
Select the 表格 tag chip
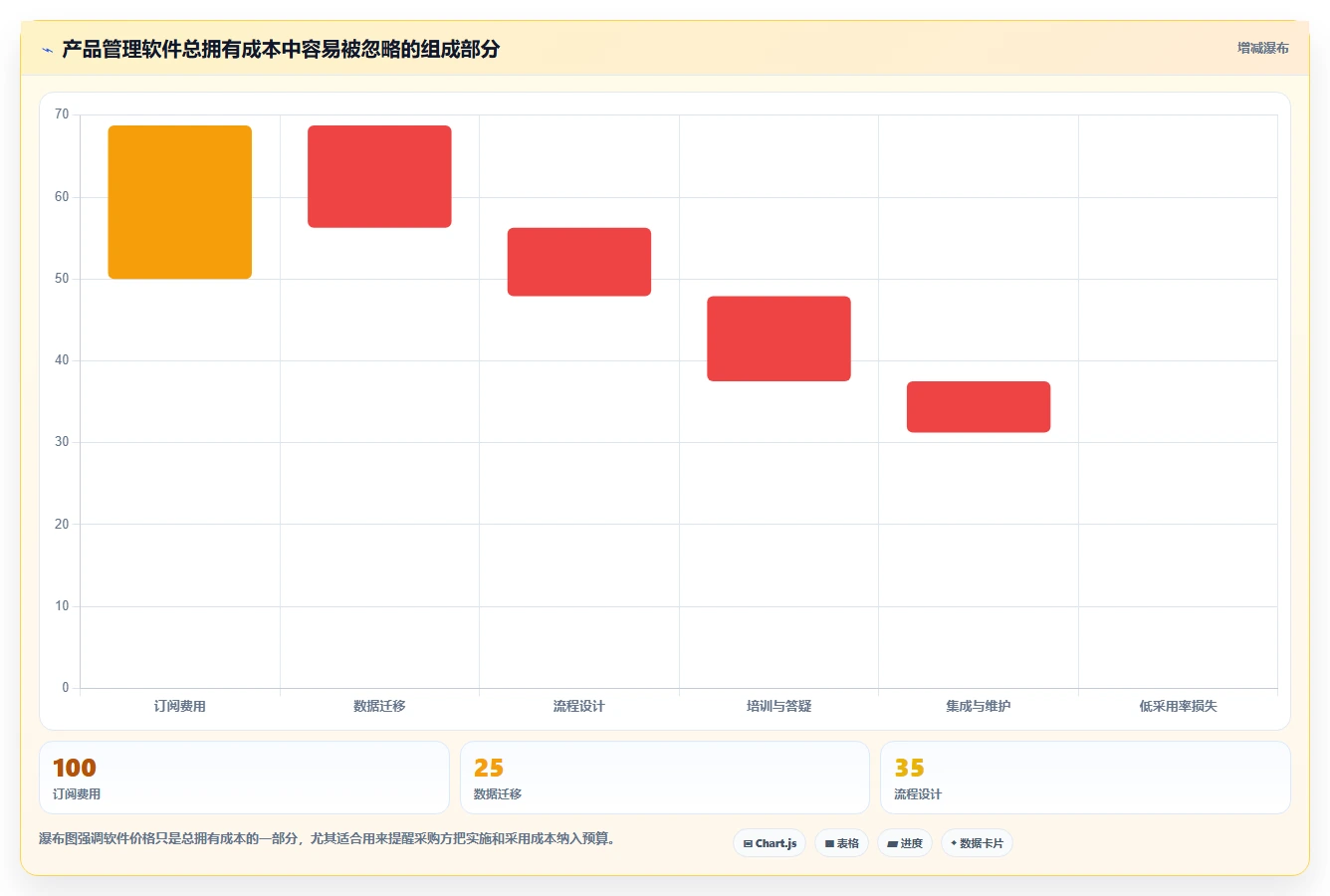(x=841, y=843)
